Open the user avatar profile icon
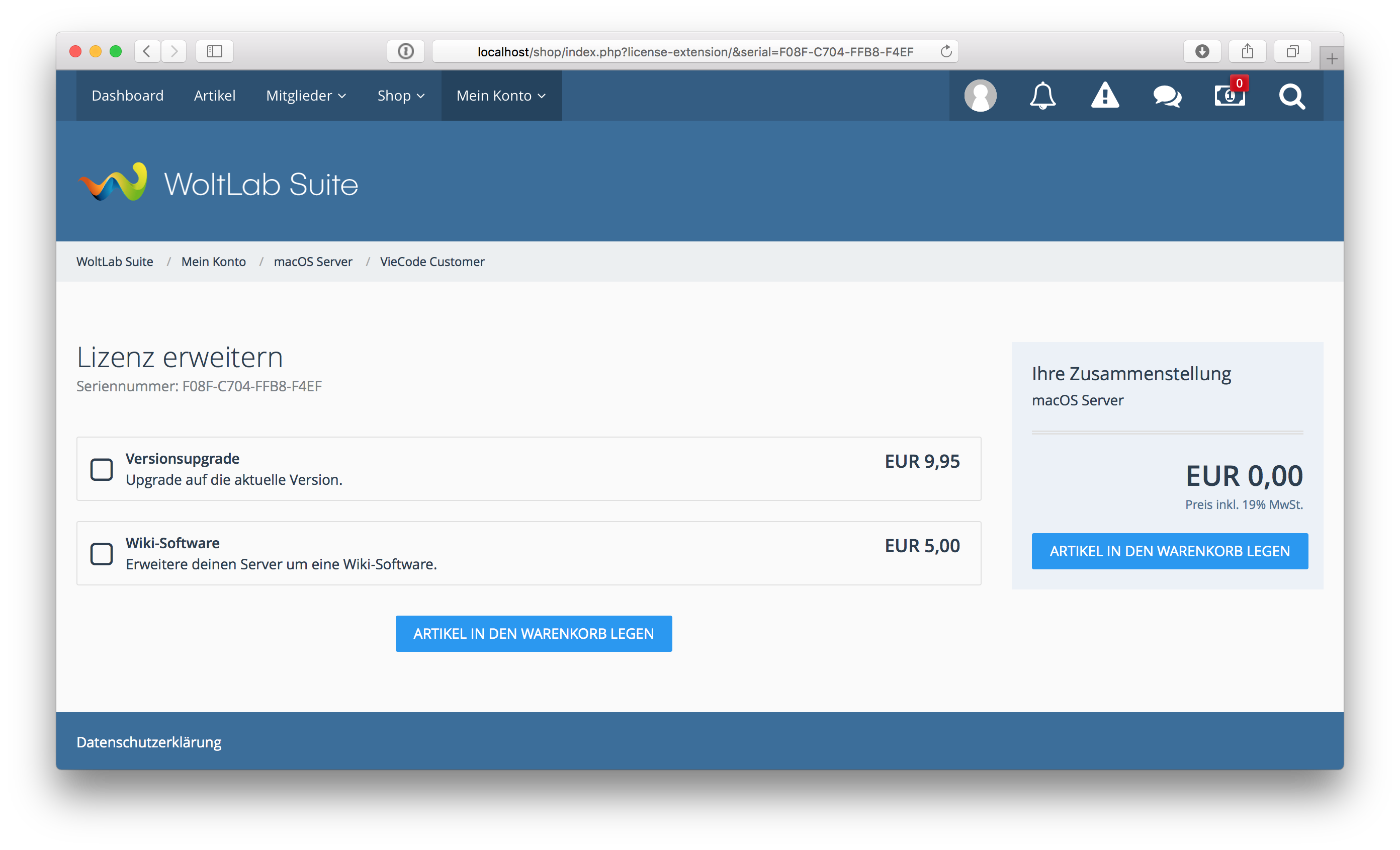The width and height of the screenshot is (1400, 850). (980, 96)
